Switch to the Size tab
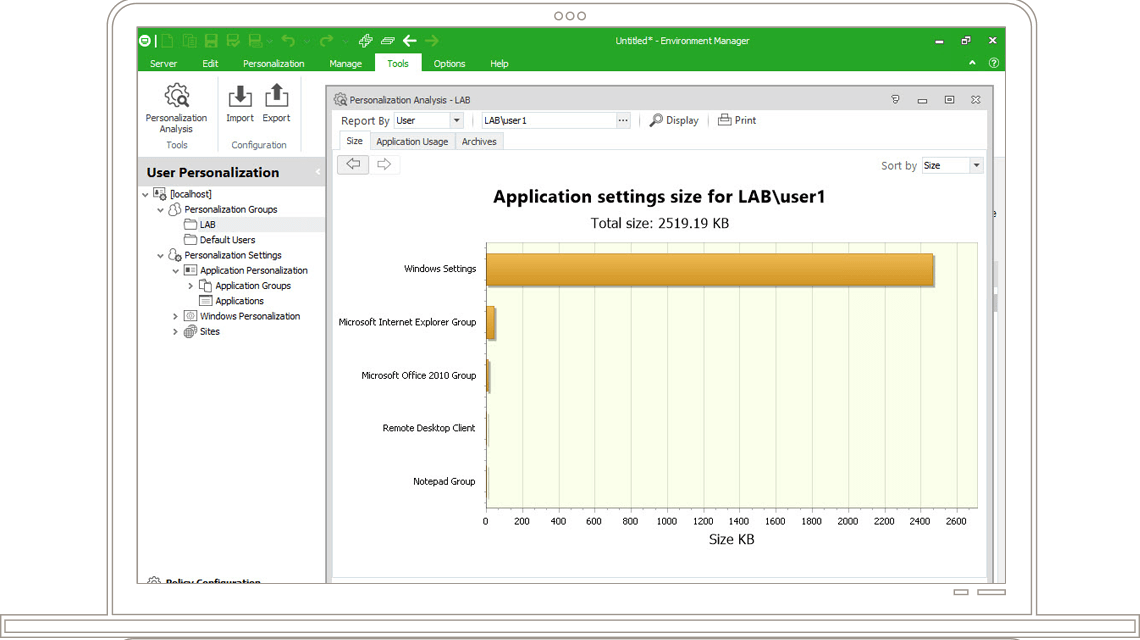Screen dimensions: 1140x640 pyautogui.click(x=354, y=141)
